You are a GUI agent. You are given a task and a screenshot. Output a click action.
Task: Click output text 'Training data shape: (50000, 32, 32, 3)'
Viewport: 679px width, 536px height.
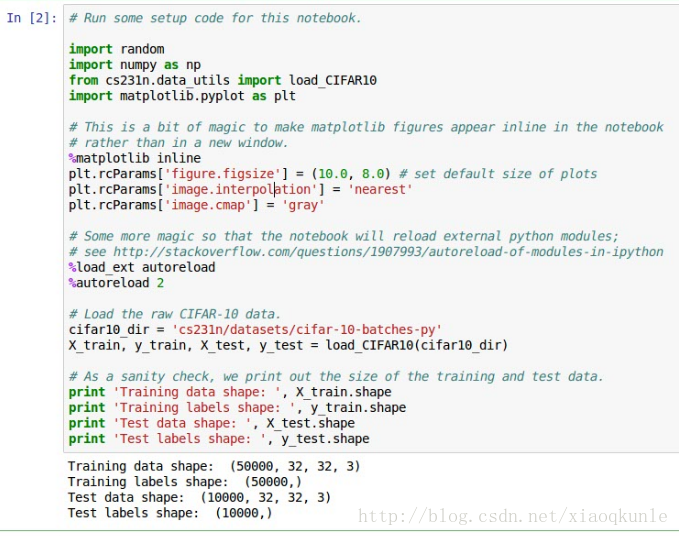[213, 466]
